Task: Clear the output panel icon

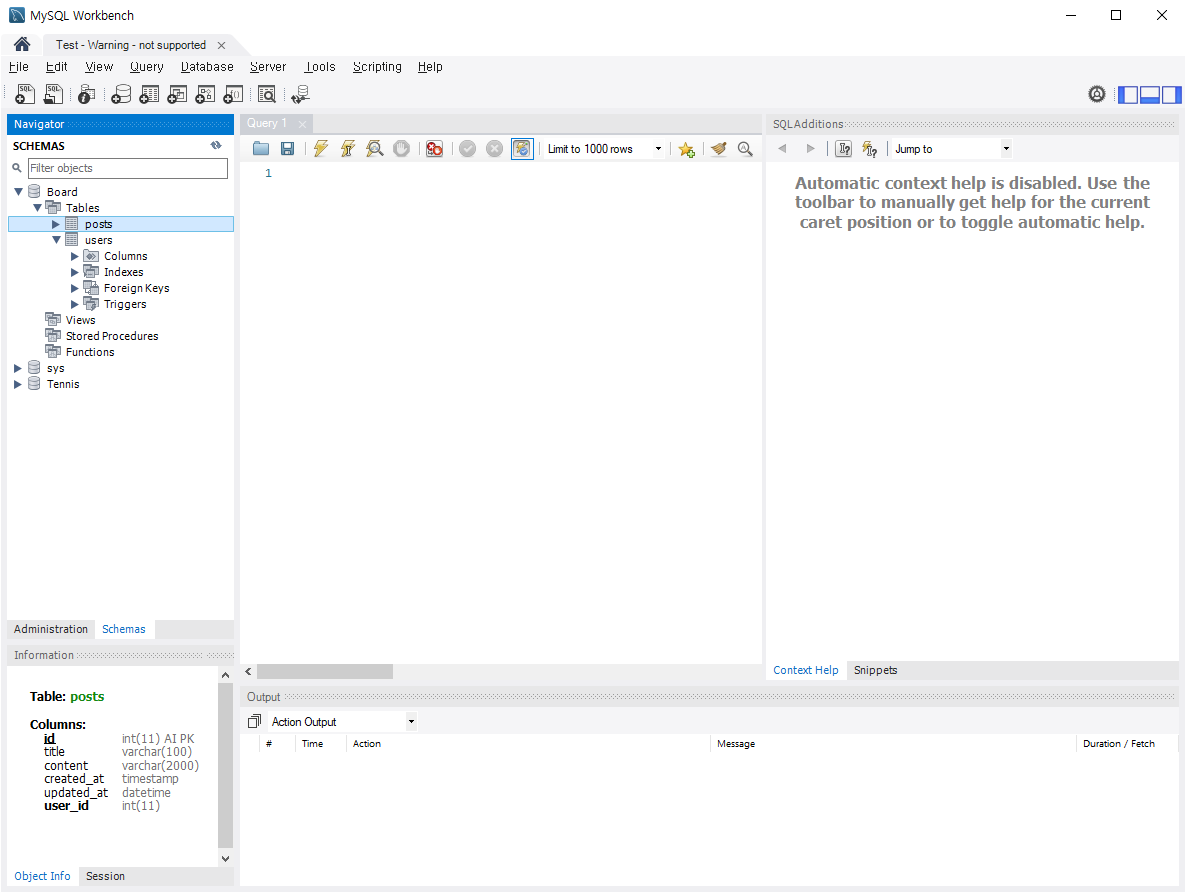Action: coord(255,721)
